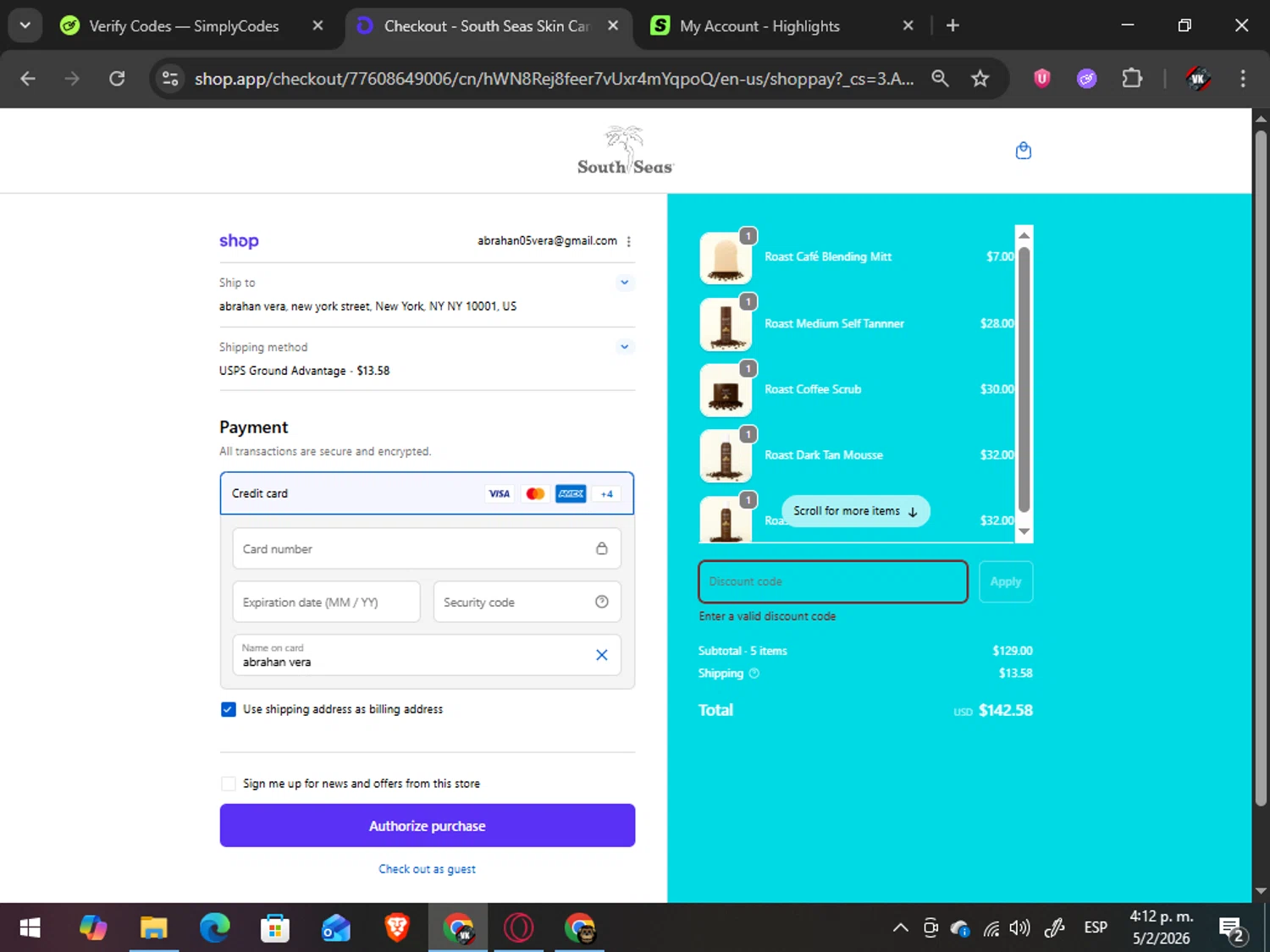
Task: Open the Extensions puzzle icon
Action: 1131,79
